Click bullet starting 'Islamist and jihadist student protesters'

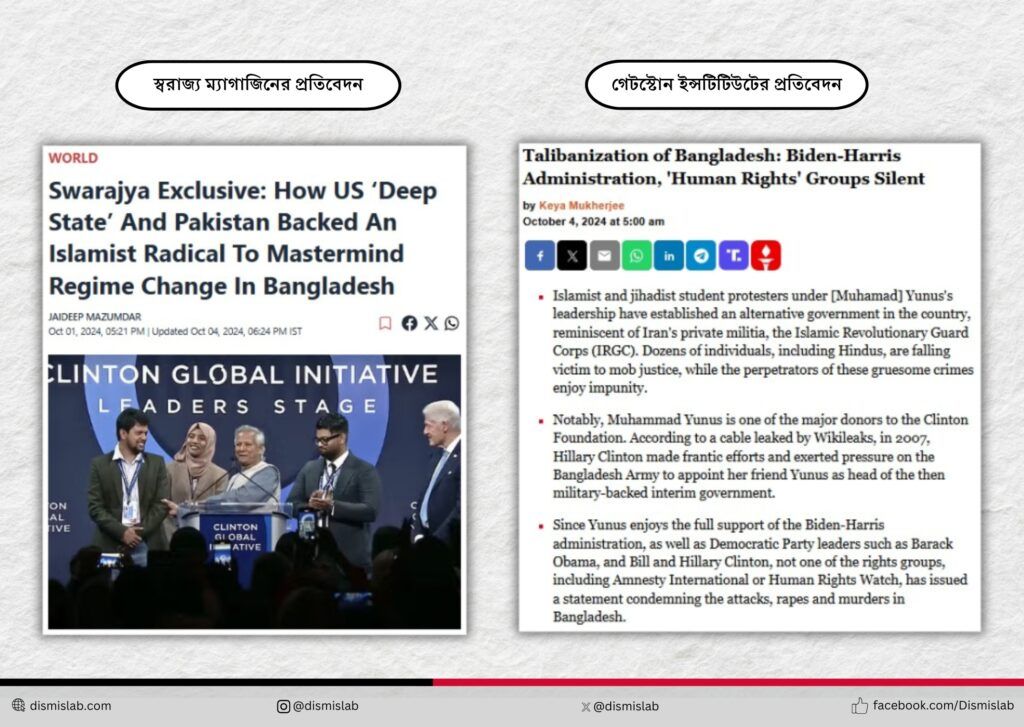tap(763, 342)
